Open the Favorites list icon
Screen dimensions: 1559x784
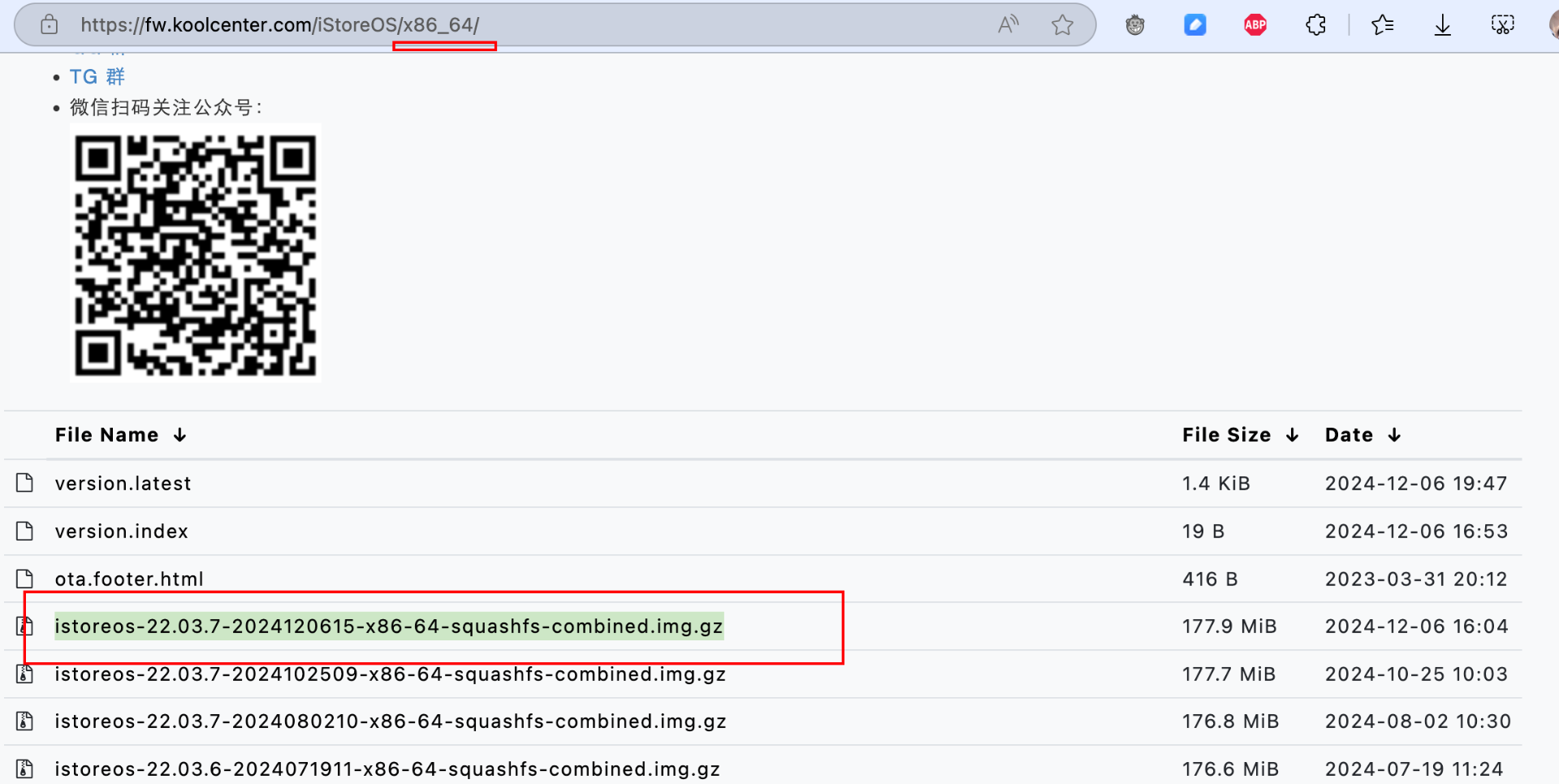[1382, 25]
